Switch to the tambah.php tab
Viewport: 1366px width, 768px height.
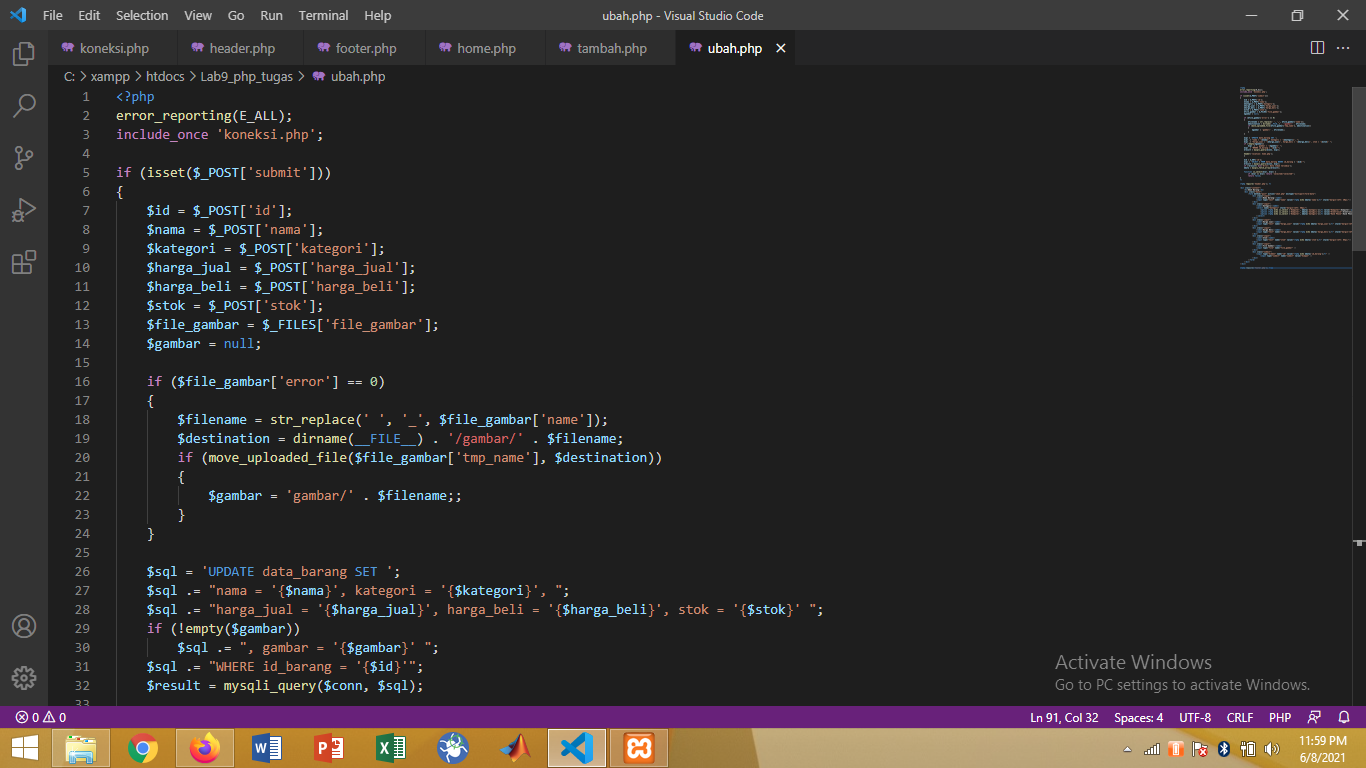point(611,48)
